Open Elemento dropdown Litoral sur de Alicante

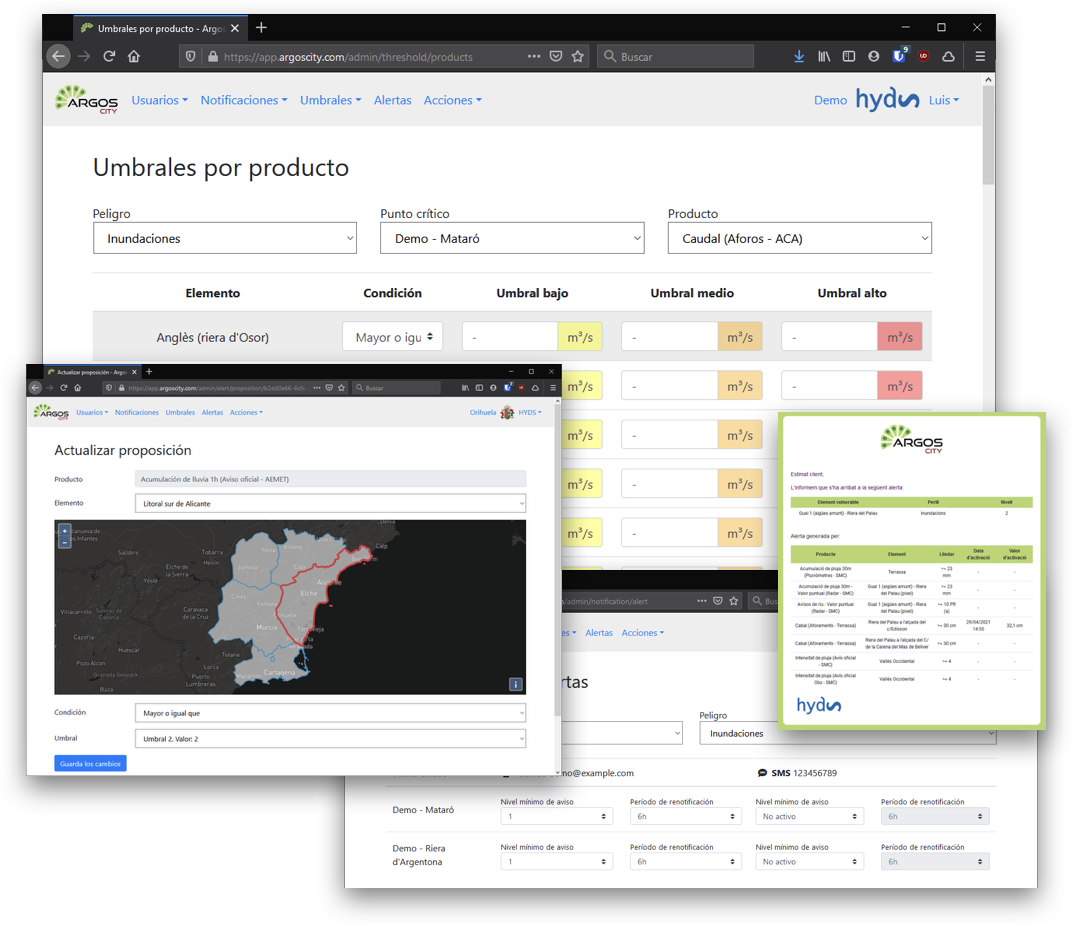[330, 503]
